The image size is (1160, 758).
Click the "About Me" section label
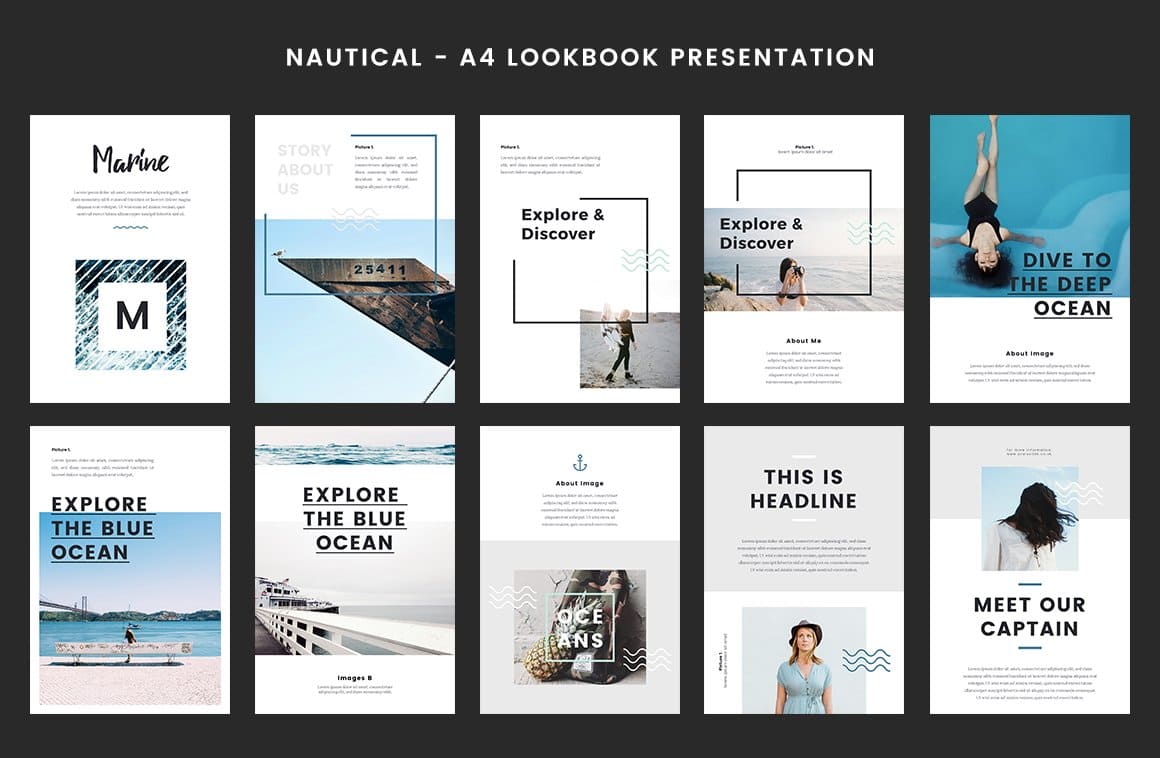[x=803, y=340]
